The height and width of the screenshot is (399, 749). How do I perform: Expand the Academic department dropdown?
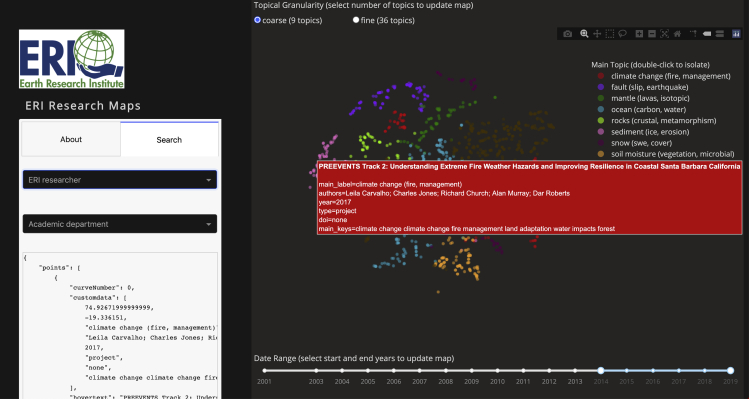[x=120, y=224]
